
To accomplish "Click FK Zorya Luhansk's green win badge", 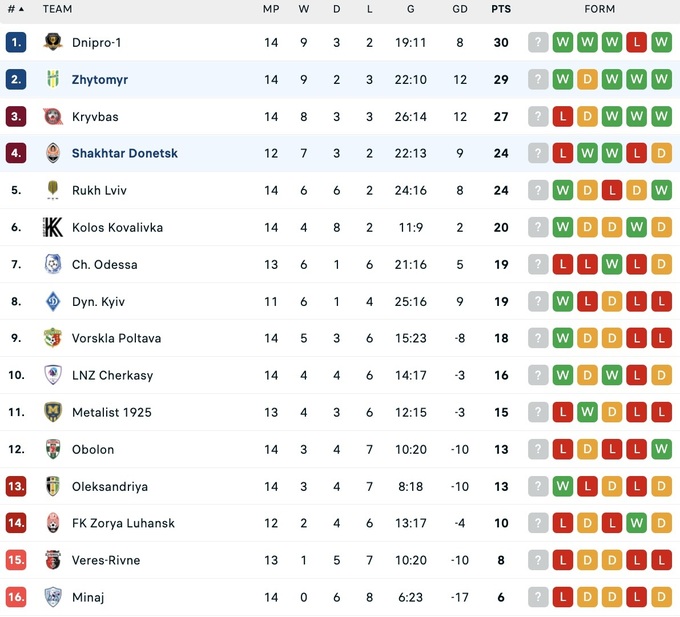I will tap(637, 524).
